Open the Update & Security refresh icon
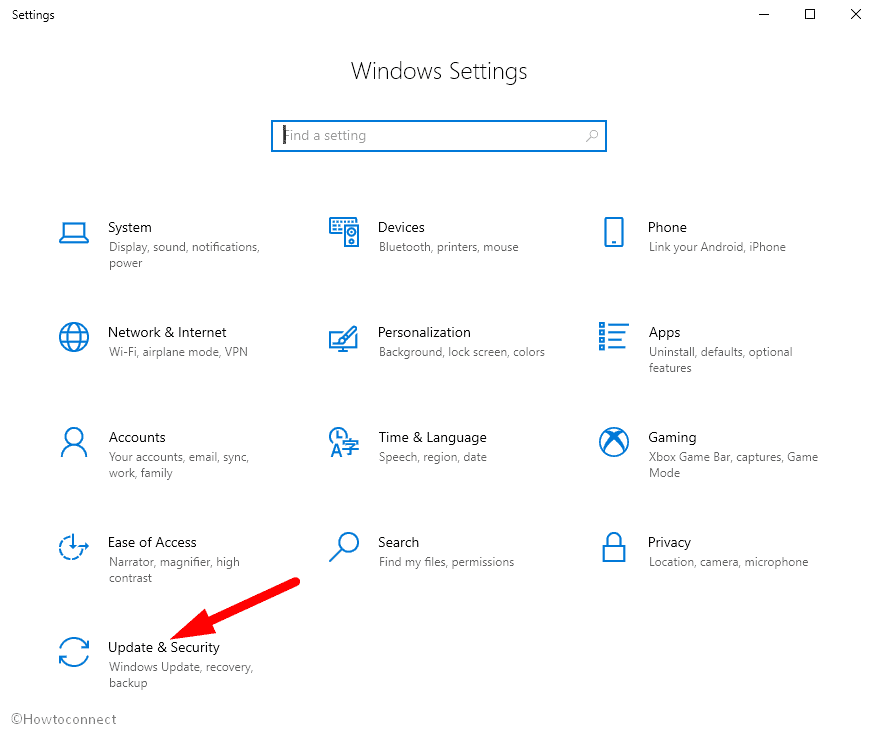 click(x=74, y=652)
